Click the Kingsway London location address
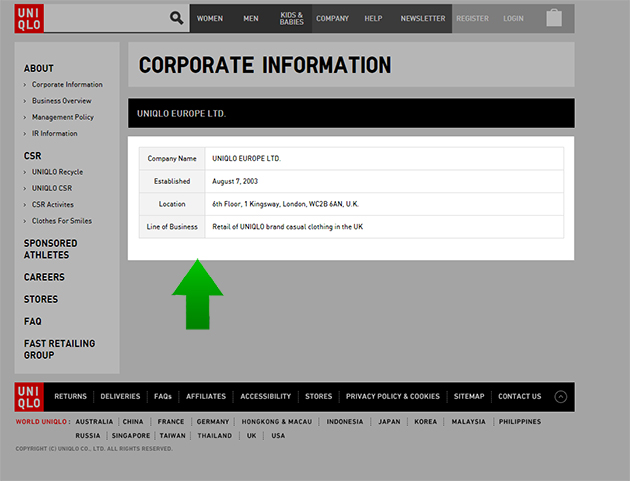The image size is (630, 481). tap(286, 204)
